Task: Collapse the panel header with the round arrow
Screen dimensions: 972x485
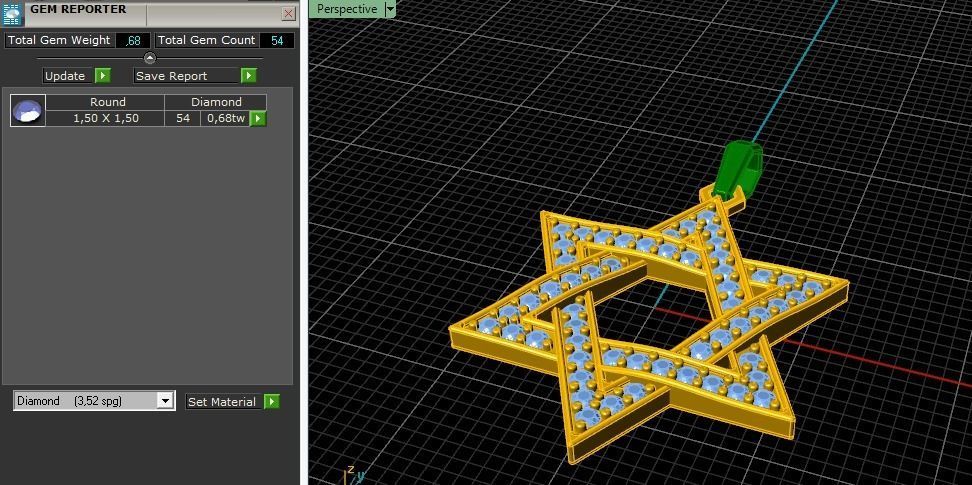Action: [150, 58]
